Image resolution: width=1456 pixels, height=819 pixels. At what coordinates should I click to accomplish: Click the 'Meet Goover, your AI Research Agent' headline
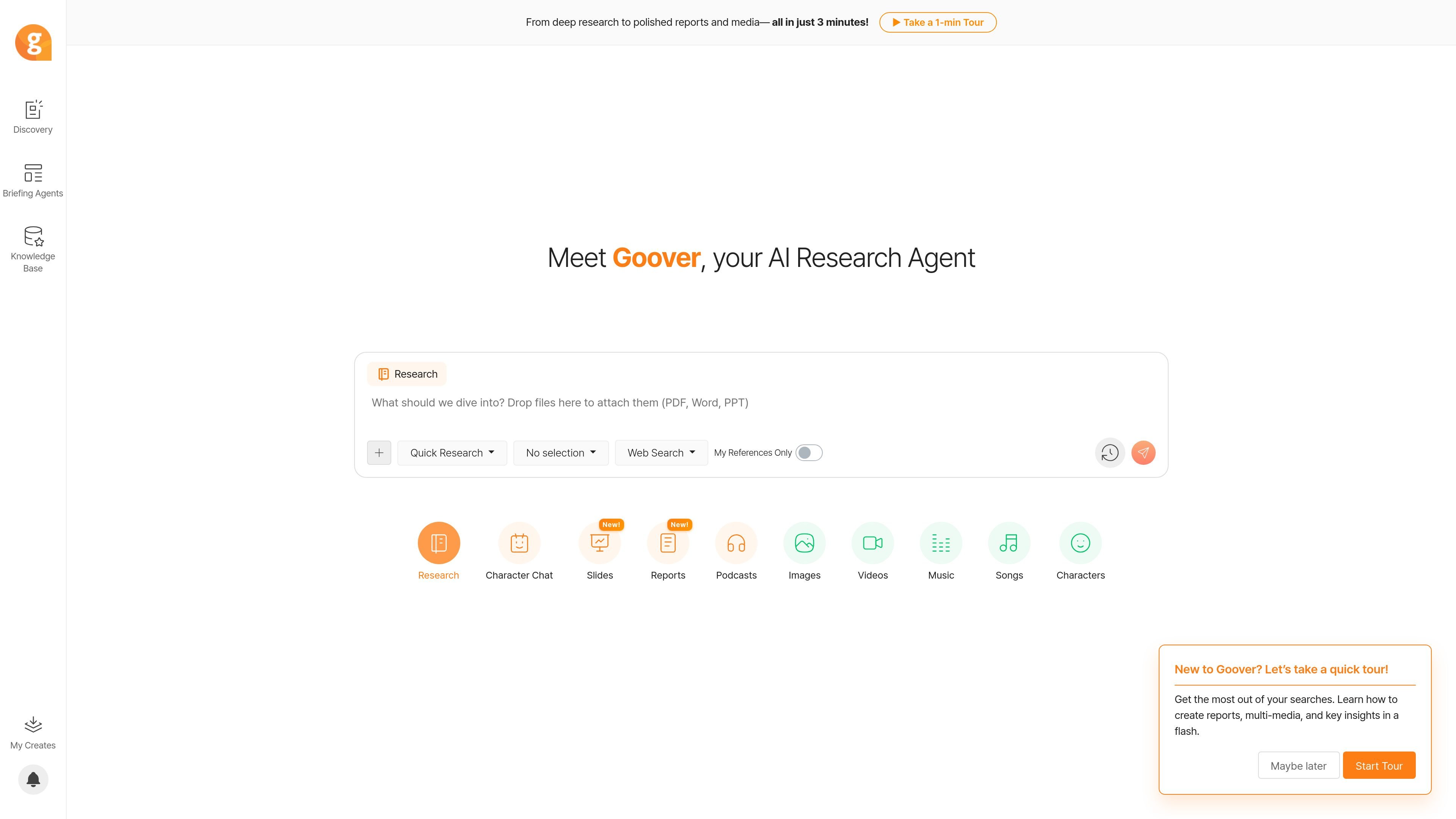[761, 258]
